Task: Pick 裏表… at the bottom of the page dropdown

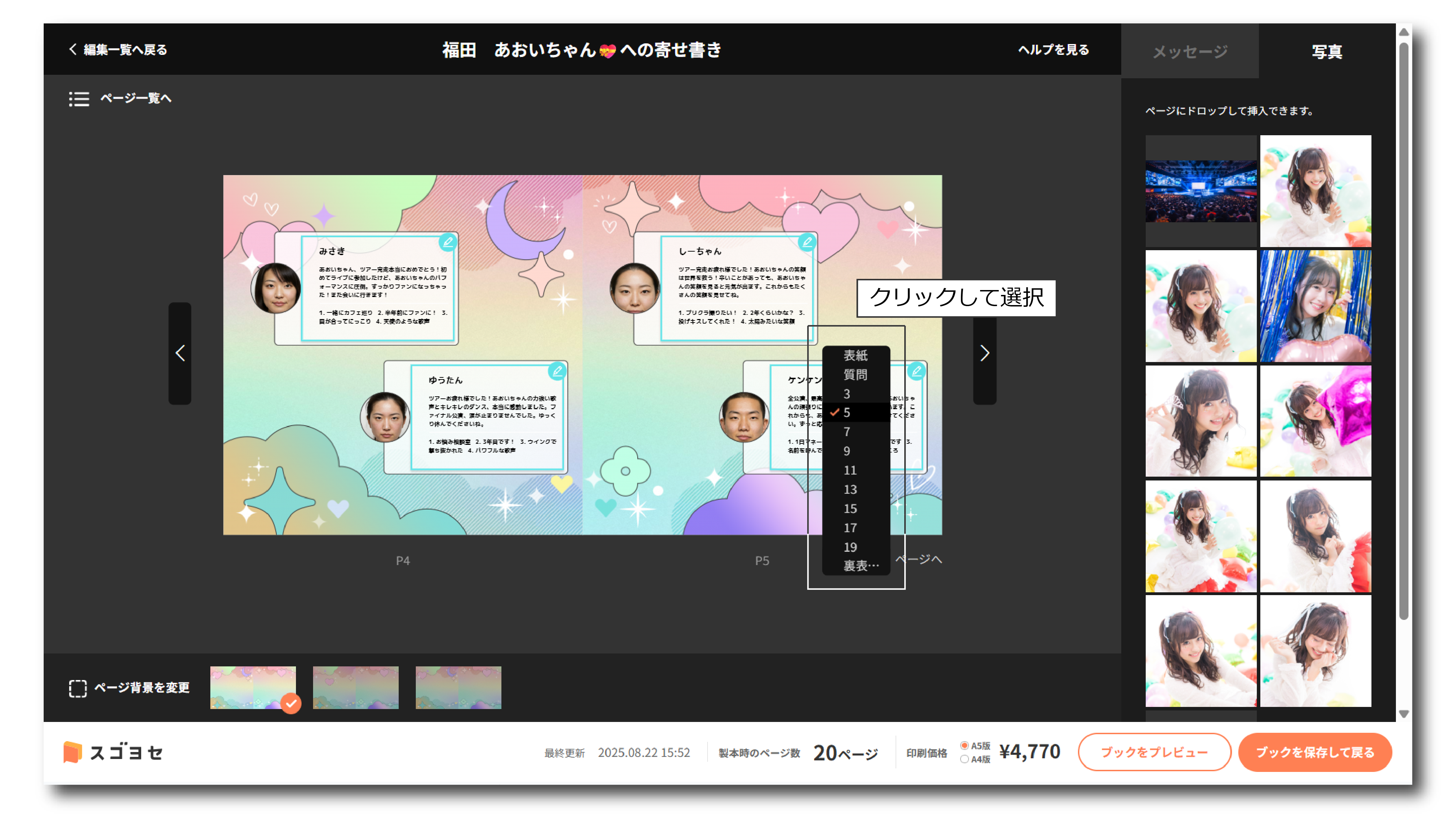Action: tap(861, 566)
